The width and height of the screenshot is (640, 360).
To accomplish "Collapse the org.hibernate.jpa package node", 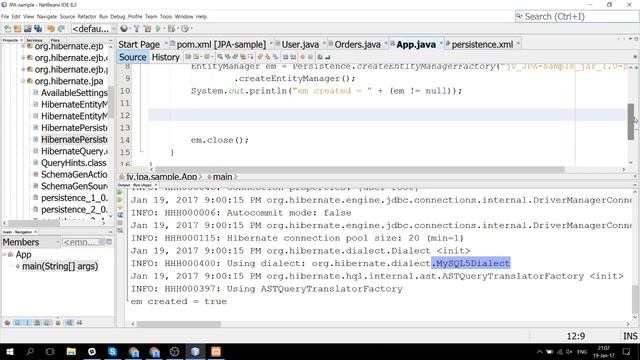I will [x=23, y=81].
